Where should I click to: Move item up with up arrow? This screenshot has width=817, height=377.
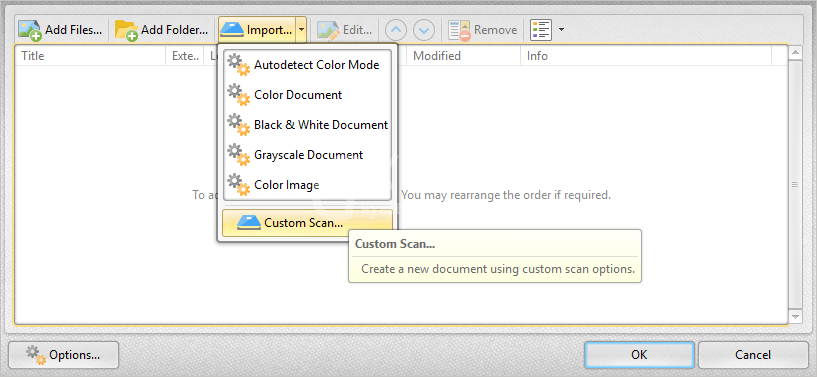396,30
